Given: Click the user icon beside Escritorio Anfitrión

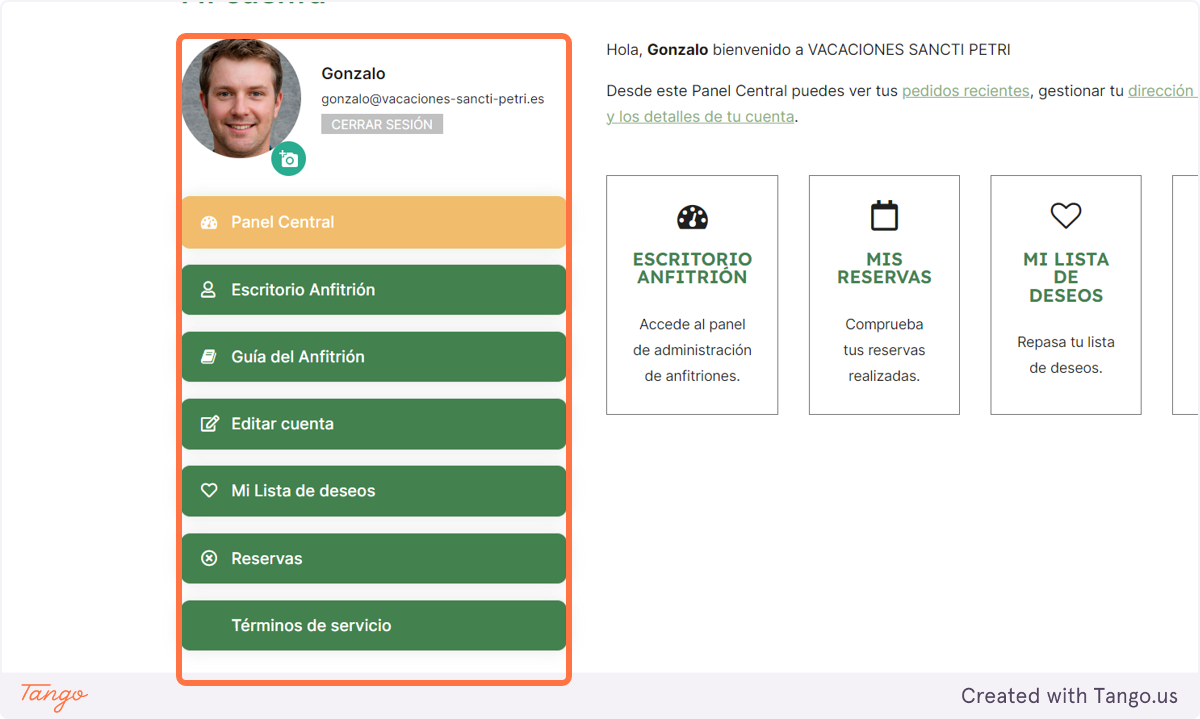Looking at the screenshot, I should [x=209, y=289].
